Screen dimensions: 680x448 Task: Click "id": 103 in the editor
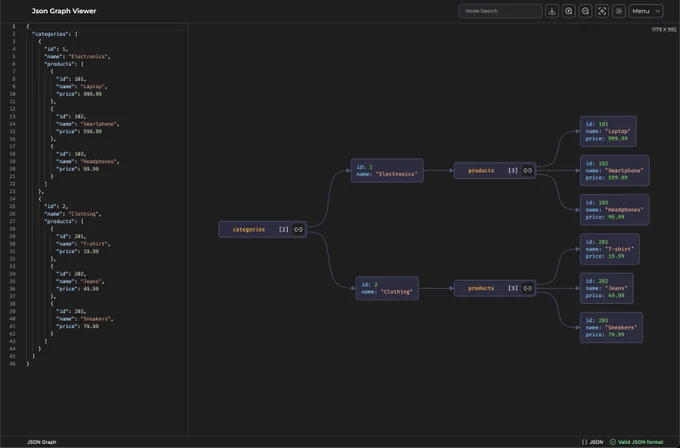pyautogui.click(x=71, y=154)
